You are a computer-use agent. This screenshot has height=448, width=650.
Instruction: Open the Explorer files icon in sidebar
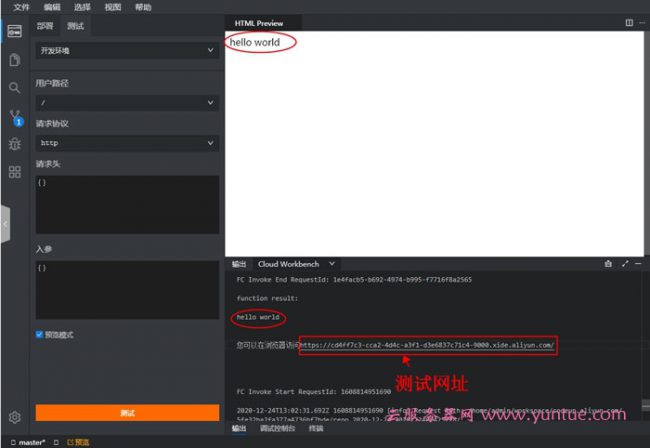(x=14, y=60)
